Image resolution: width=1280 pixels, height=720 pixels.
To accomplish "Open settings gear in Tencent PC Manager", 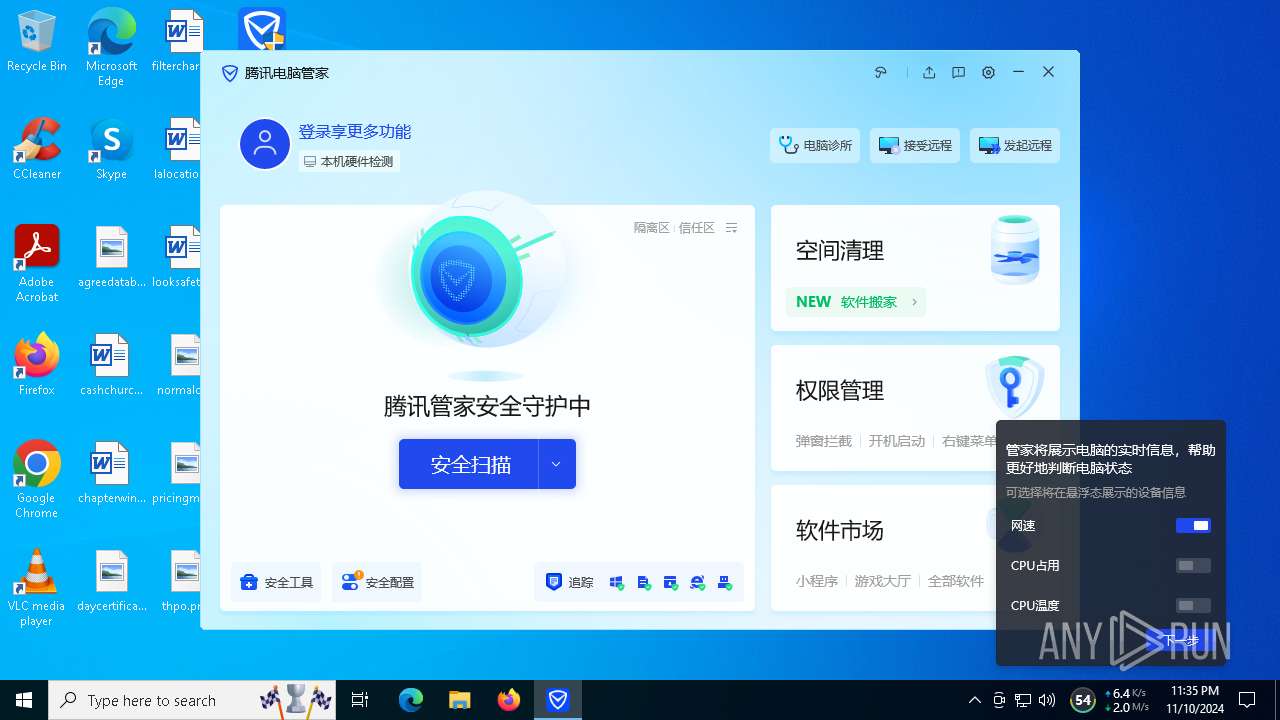I will point(988,73).
